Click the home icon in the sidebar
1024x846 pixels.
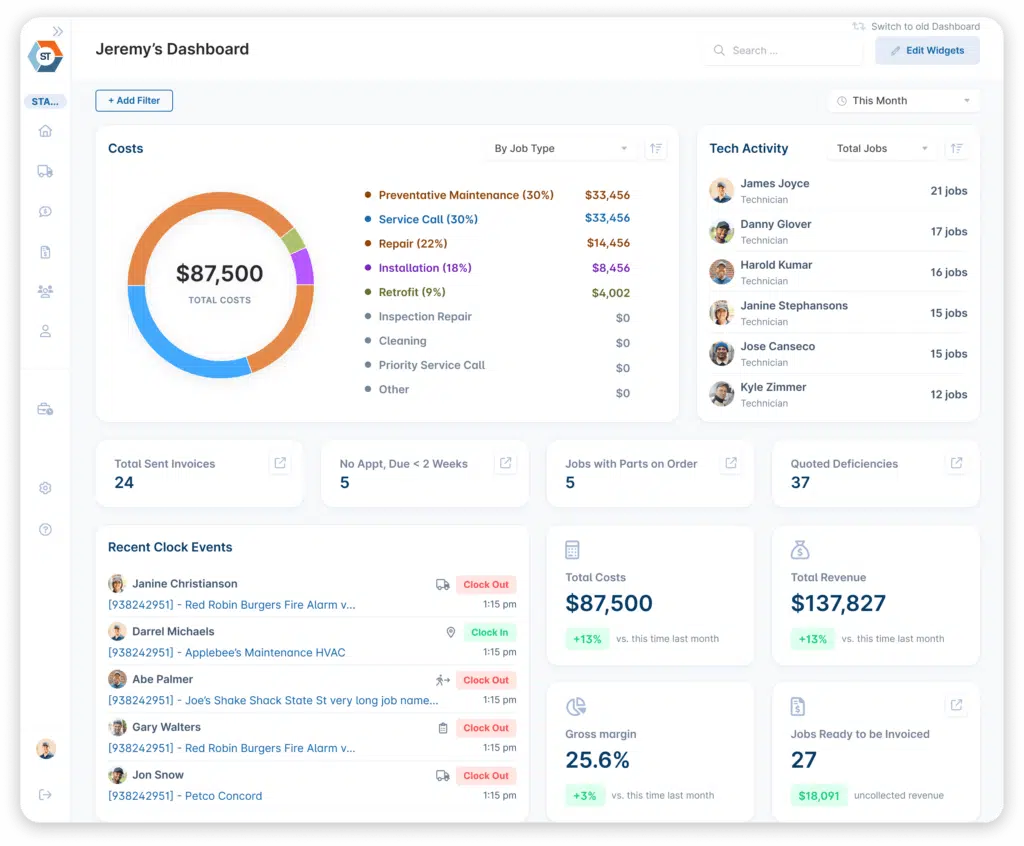45,131
